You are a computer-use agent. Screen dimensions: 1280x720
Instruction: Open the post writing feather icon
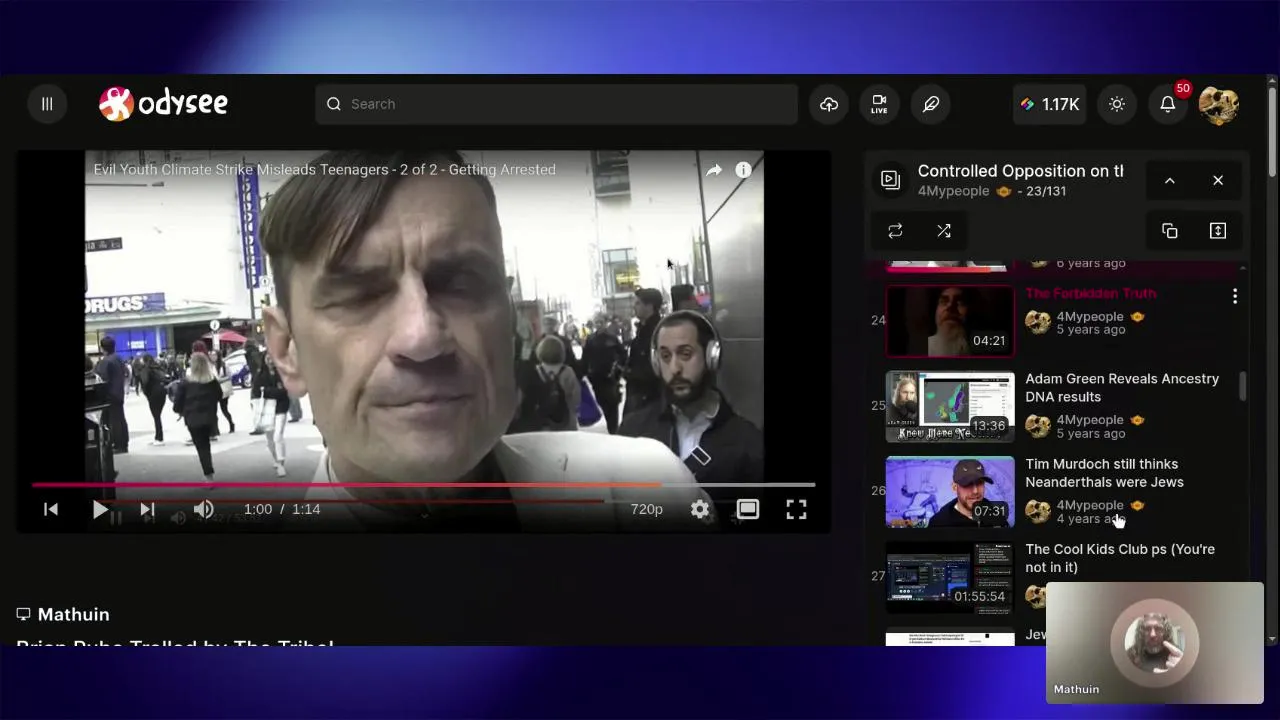click(x=931, y=104)
